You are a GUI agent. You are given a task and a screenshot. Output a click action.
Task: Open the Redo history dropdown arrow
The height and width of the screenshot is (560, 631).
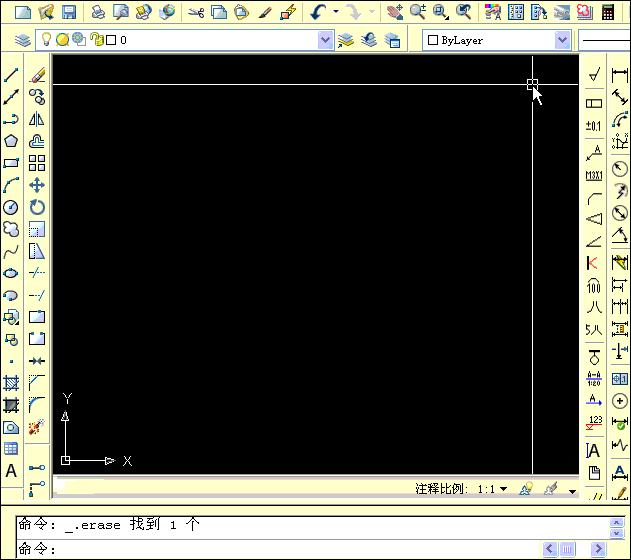pos(372,12)
